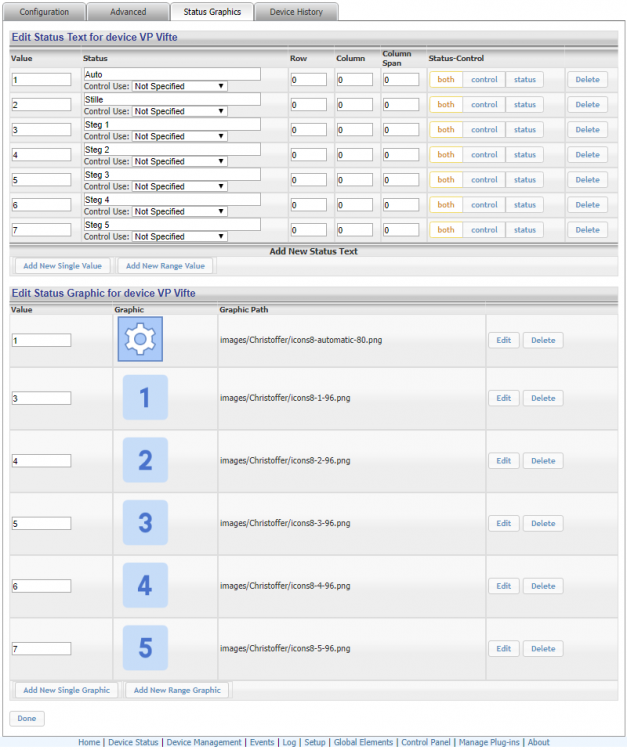Click the Row input field for Stille
627x750 pixels.
coord(308,105)
